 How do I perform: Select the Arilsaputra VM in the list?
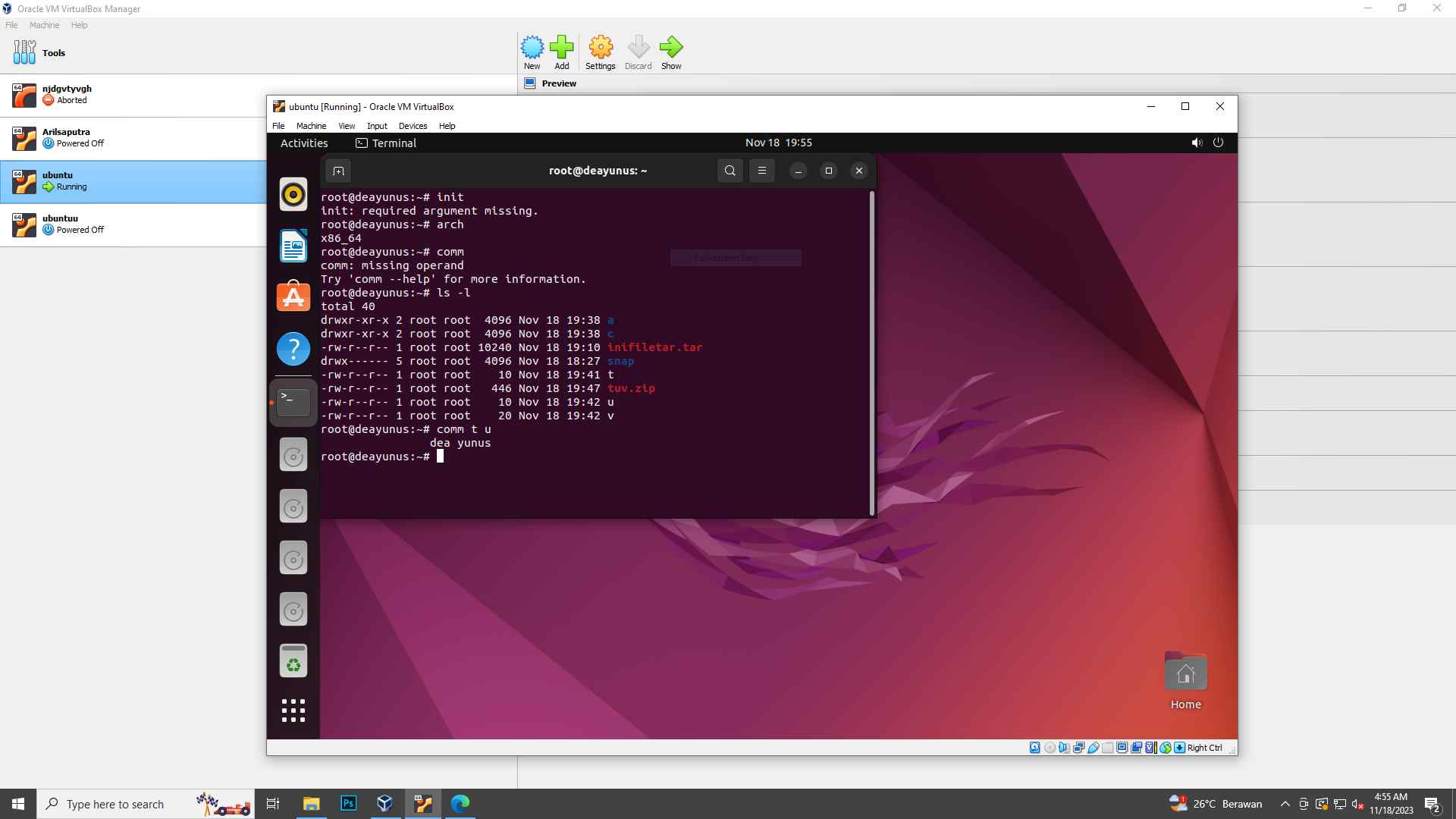[133, 138]
